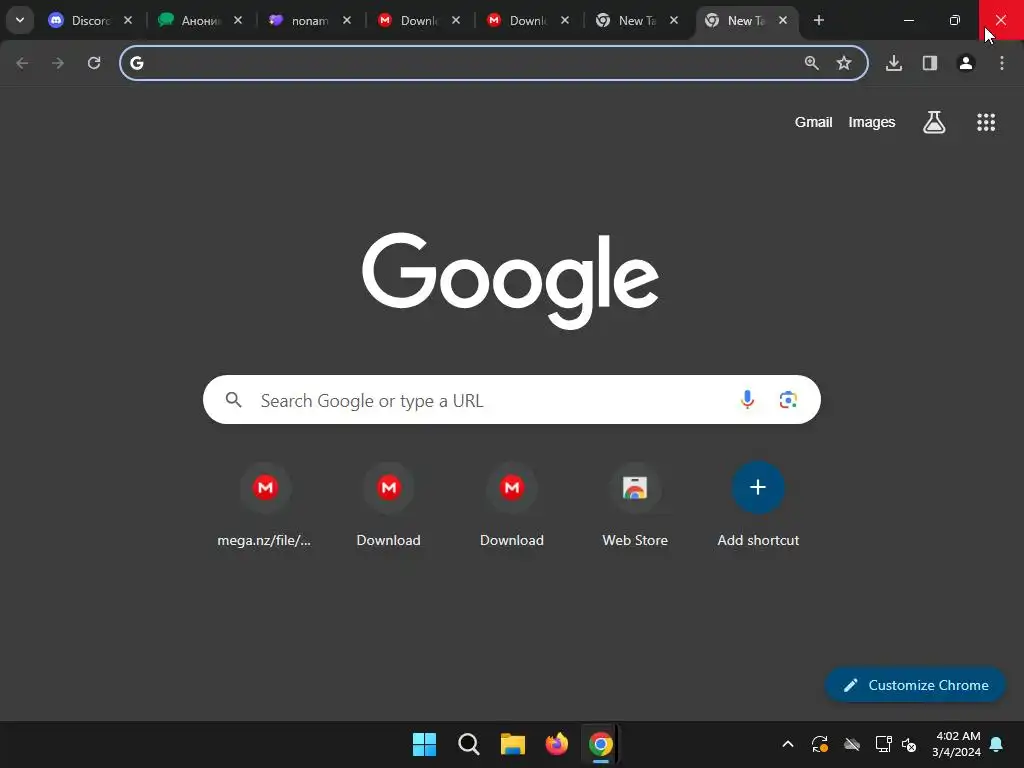Open the clock showing 4:02 AM
The width and height of the screenshot is (1024, 768).
(x=956, y=744)
